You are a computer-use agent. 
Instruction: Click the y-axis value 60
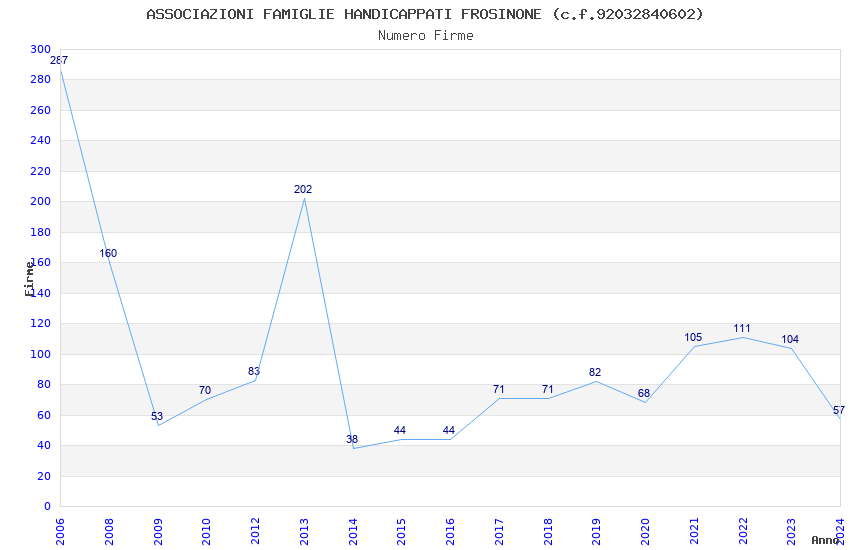(43, 415)
